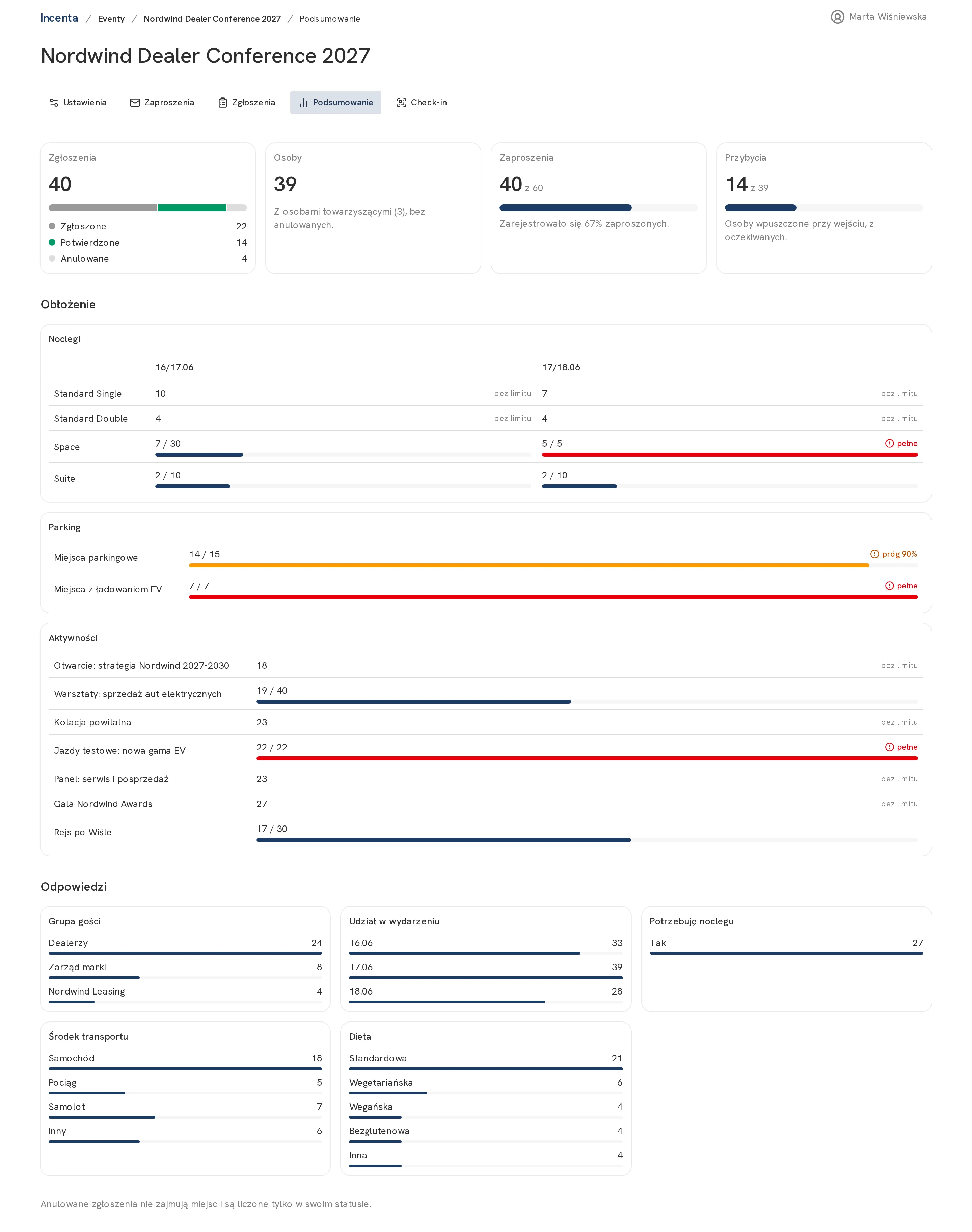The height and width of the screenshot is (1232, 972).
Task: Click the Wegetariańska diet row
Action: (485, 1086)
